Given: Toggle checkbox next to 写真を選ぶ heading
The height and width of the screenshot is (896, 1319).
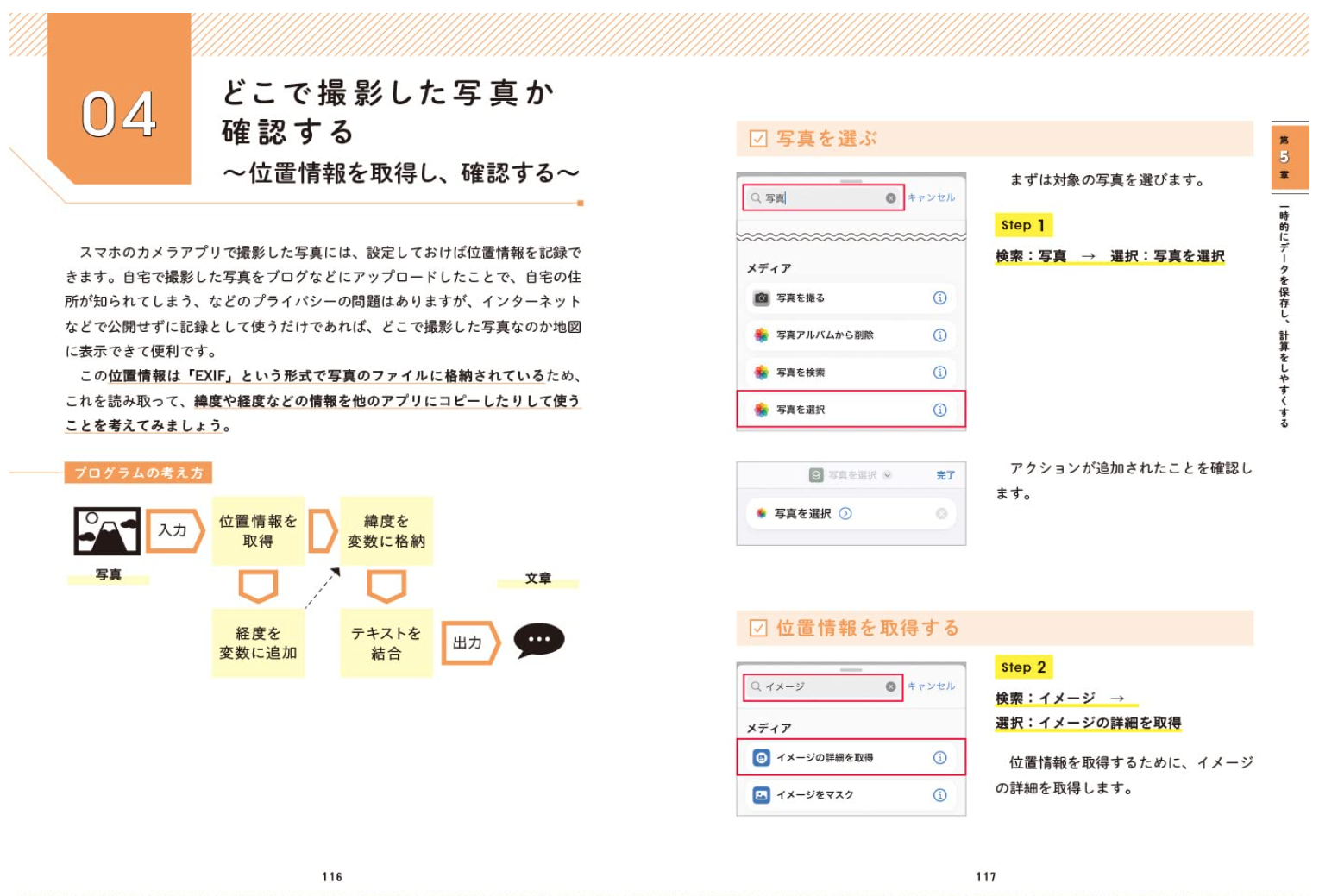Looking at the screenshot, I should click(x=758, y=139).
